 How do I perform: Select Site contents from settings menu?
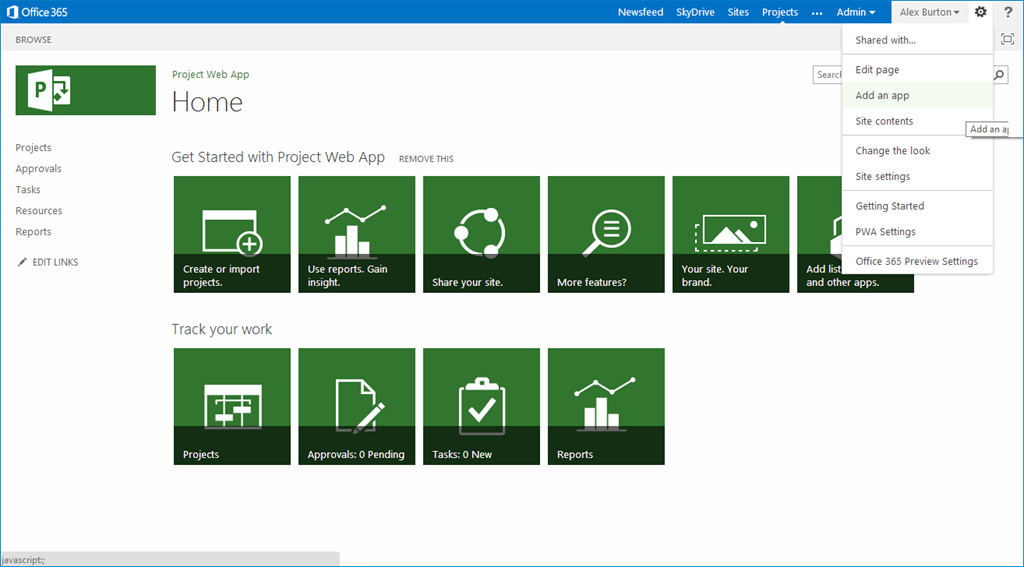[918, 121]
